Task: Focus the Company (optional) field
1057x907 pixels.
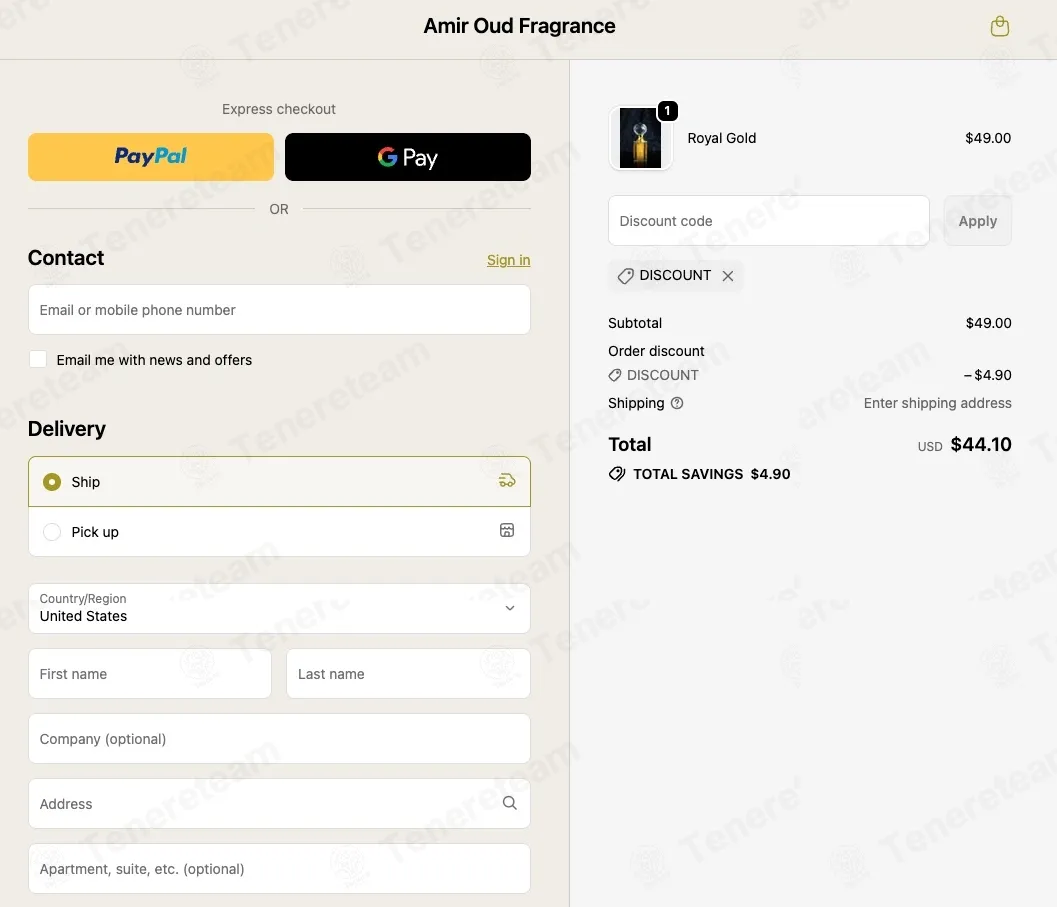Action: (x=279, y=738)
